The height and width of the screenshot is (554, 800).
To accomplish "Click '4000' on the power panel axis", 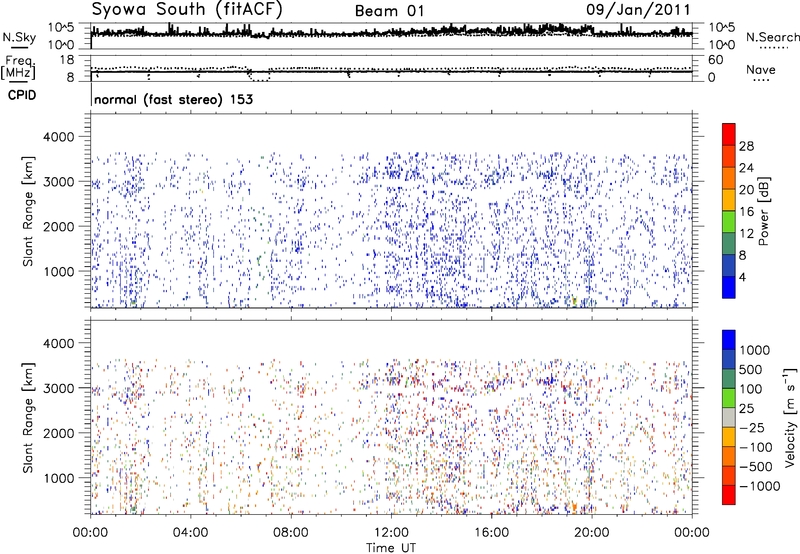I will [x=59, y=137].
